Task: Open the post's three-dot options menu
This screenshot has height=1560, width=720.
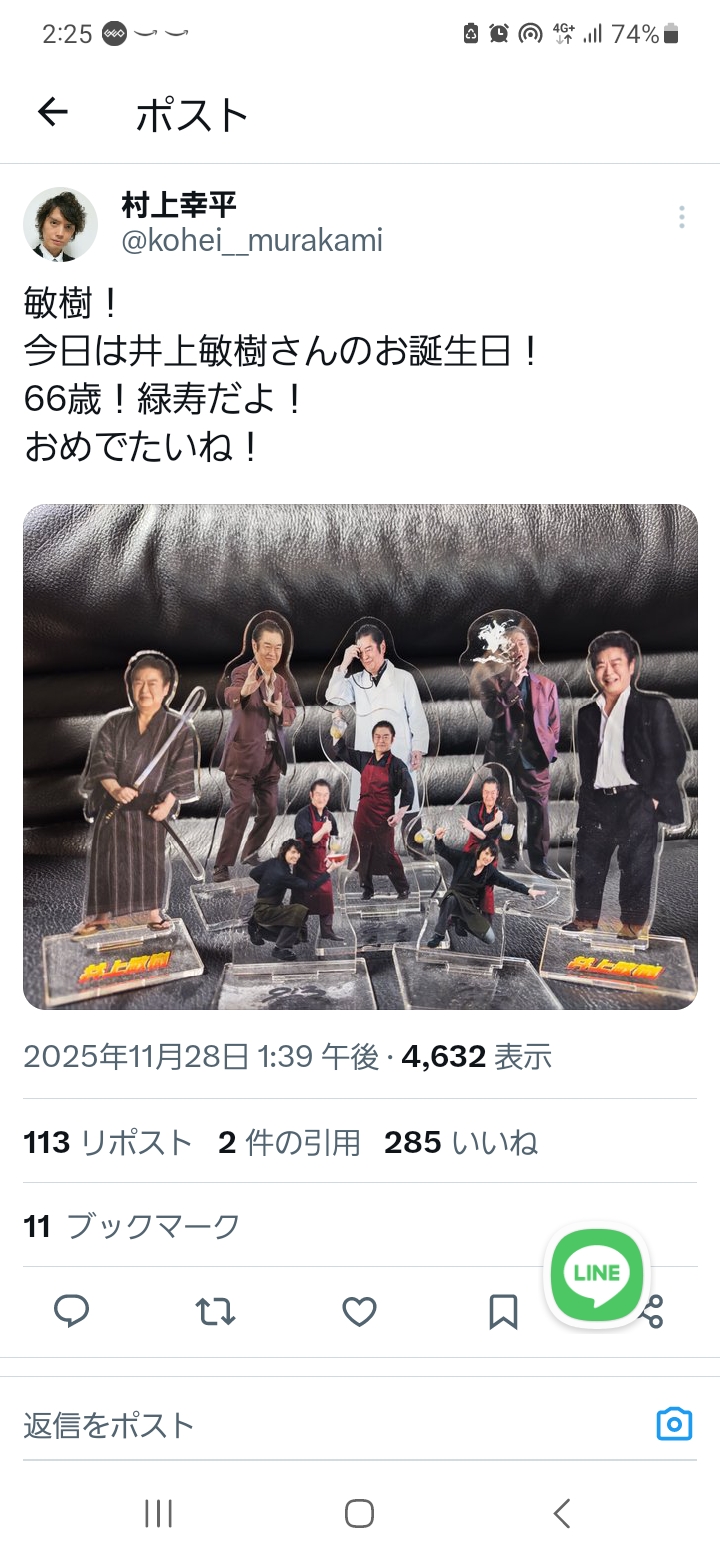Action: pos(681,217)
